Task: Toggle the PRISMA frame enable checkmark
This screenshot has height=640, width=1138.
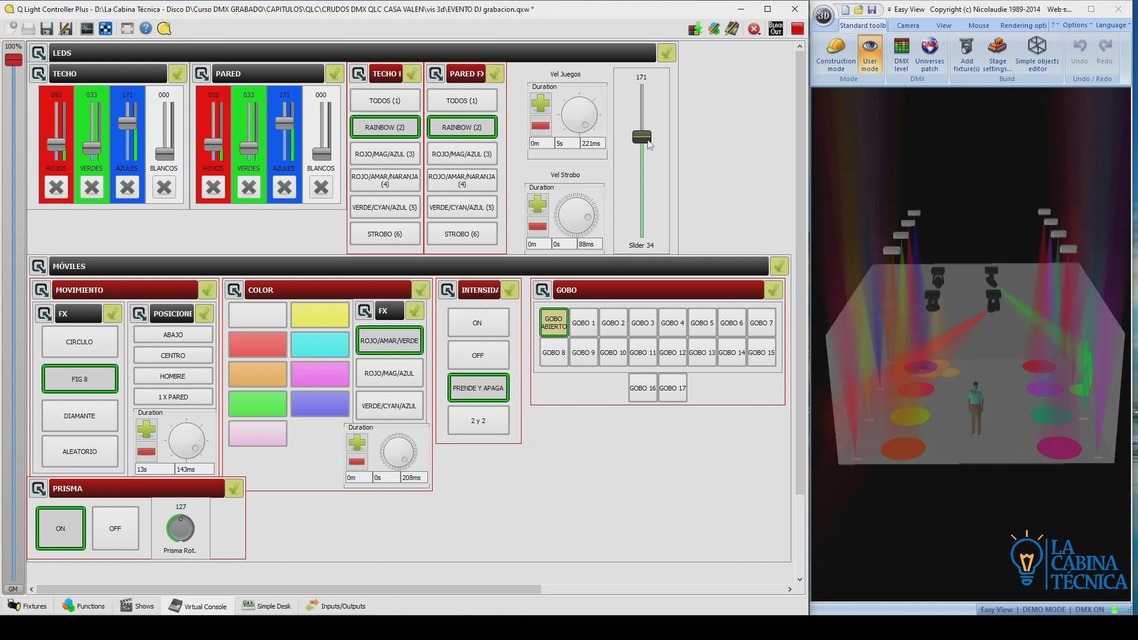Action: point(234,488)
